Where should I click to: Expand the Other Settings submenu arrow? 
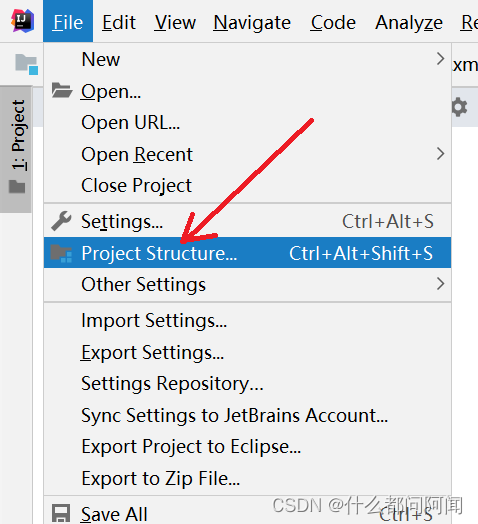pyautogui.click(x=441, y=284)
